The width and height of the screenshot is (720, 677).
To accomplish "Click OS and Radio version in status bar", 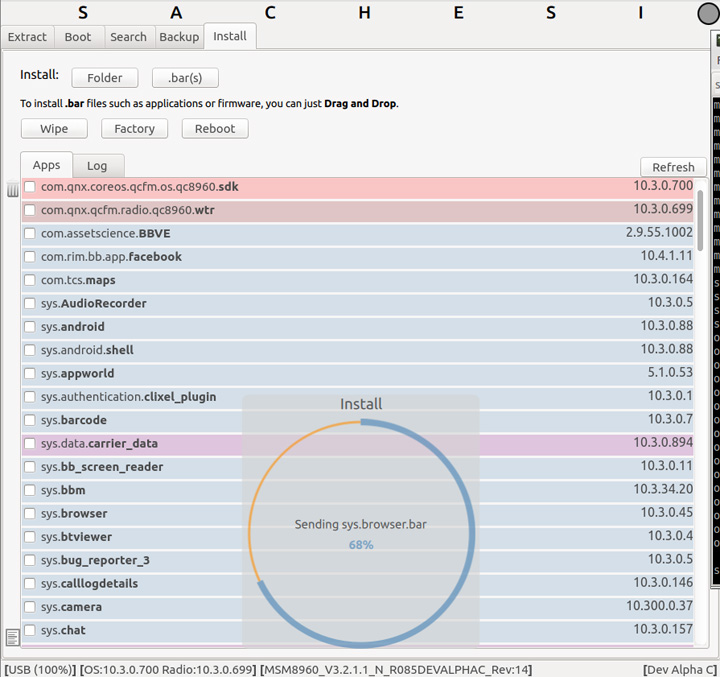I will click(168, 670).
